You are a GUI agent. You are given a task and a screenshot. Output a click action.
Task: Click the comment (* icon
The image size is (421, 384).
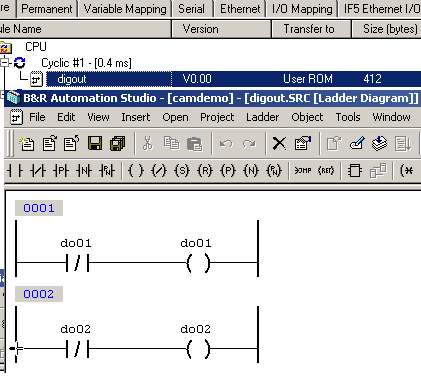coord(407,171)
